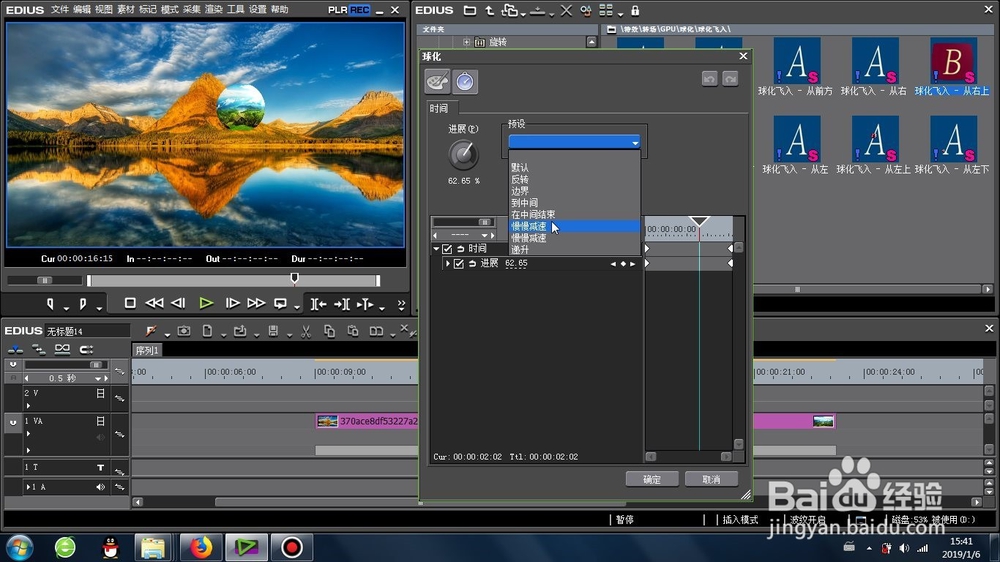This screenshot has height=562, width=1000.
Task: Expand the 进展 row in keyframe list
Action: click(448, 263)
